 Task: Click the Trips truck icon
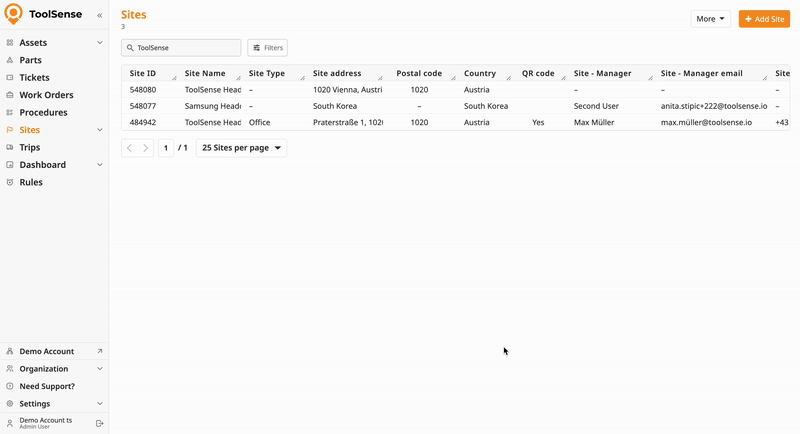[10, 147]
